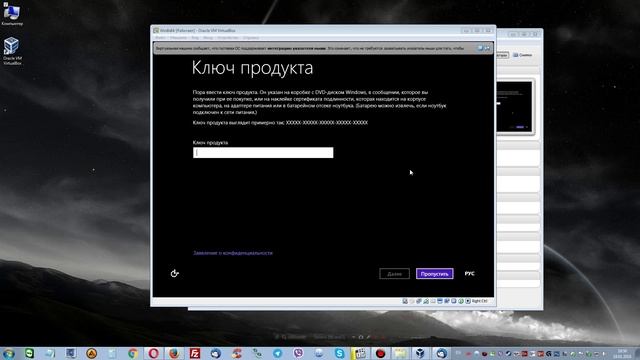
Task: Open Skype from the taskbar
Action: (x=339, y=353)
